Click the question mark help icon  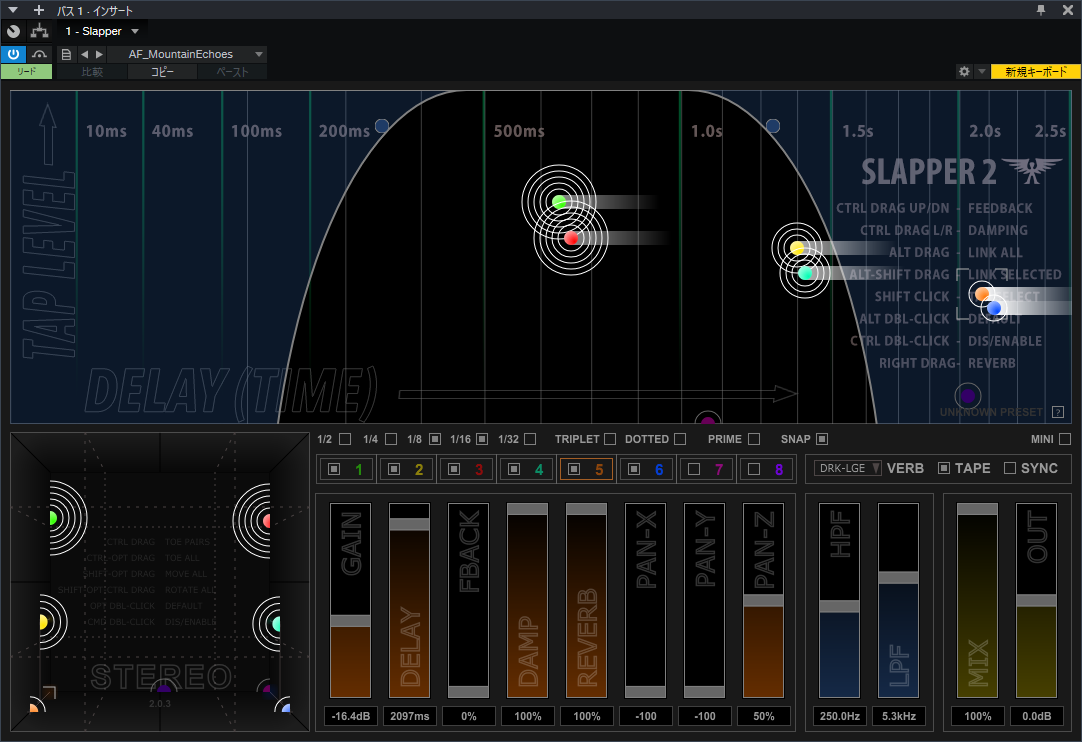pyautogui.click(x=1058, y=412)
